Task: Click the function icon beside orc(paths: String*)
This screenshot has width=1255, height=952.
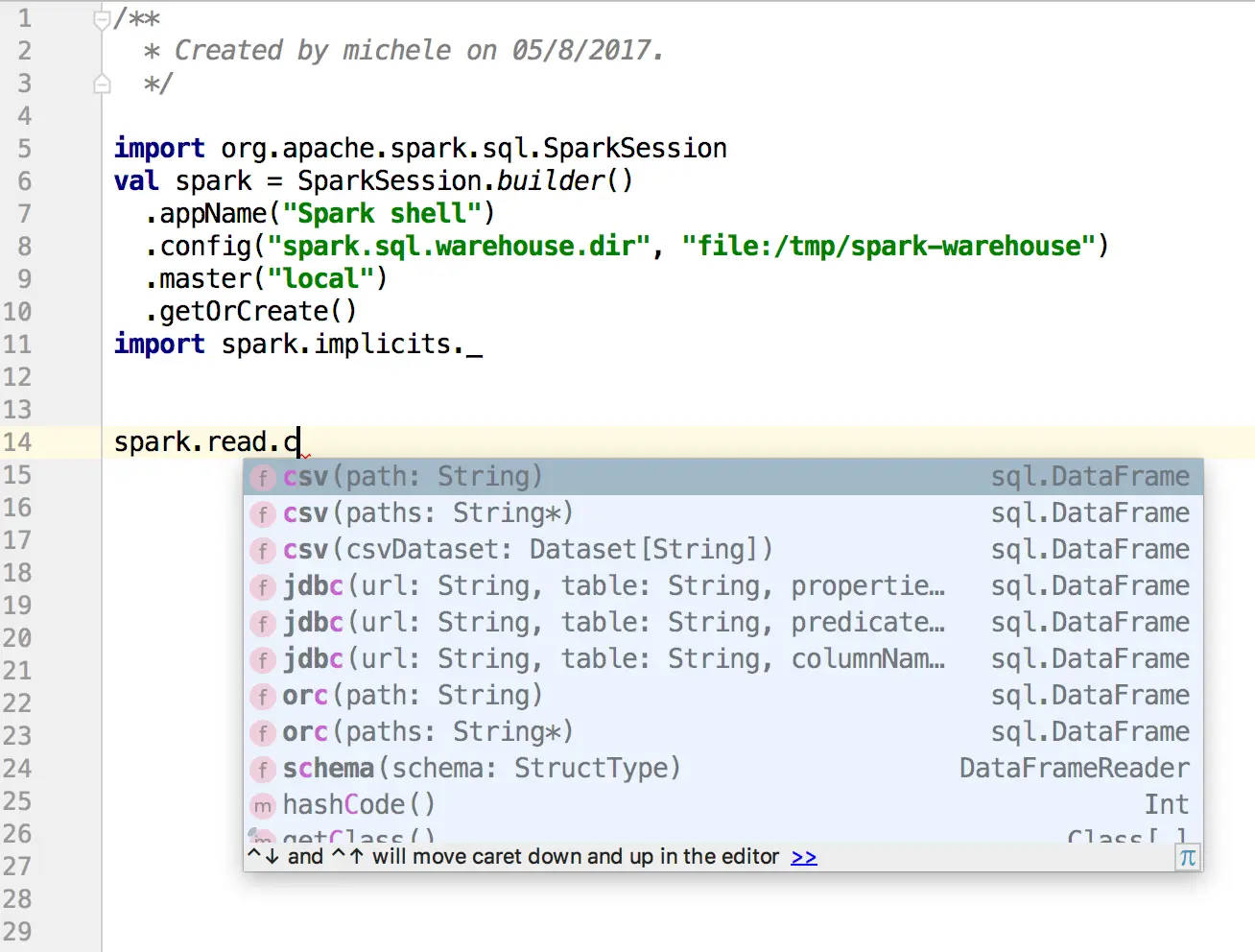Action: click(x=262, y=732)
